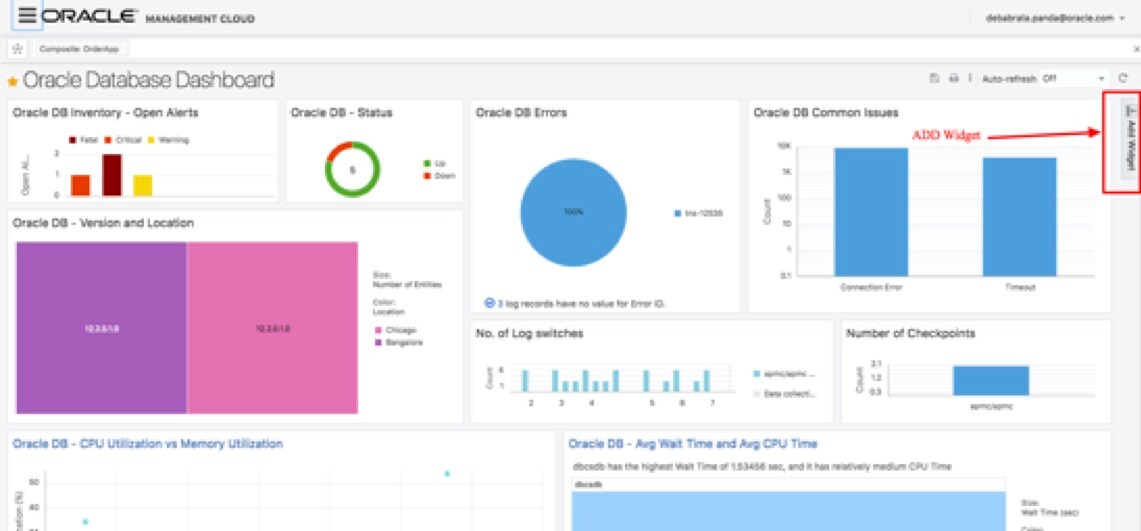
Task: Click the dbcsdb highest Wait Time summary text
Action: click(762, 466)
